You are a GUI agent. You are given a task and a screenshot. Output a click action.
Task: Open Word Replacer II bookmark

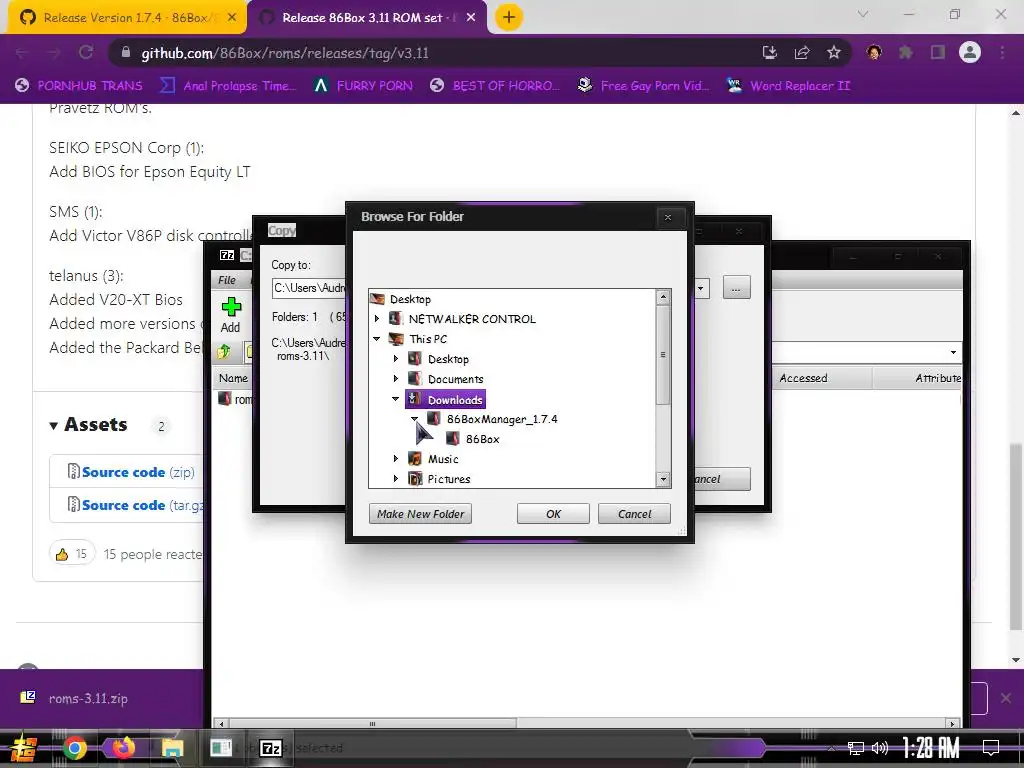pyautogui.click(x=788, y=86)
